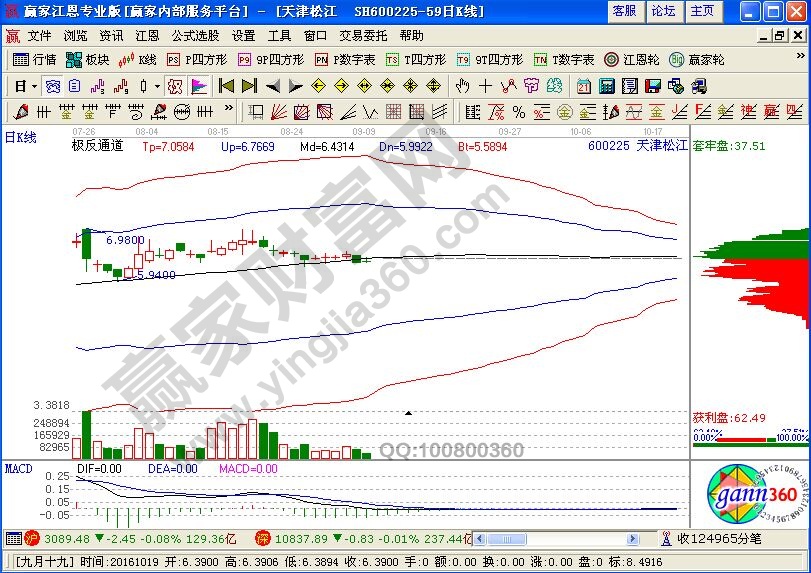Toggle the 板块 sector view button
Screen dimensions: 811x573
88,60
